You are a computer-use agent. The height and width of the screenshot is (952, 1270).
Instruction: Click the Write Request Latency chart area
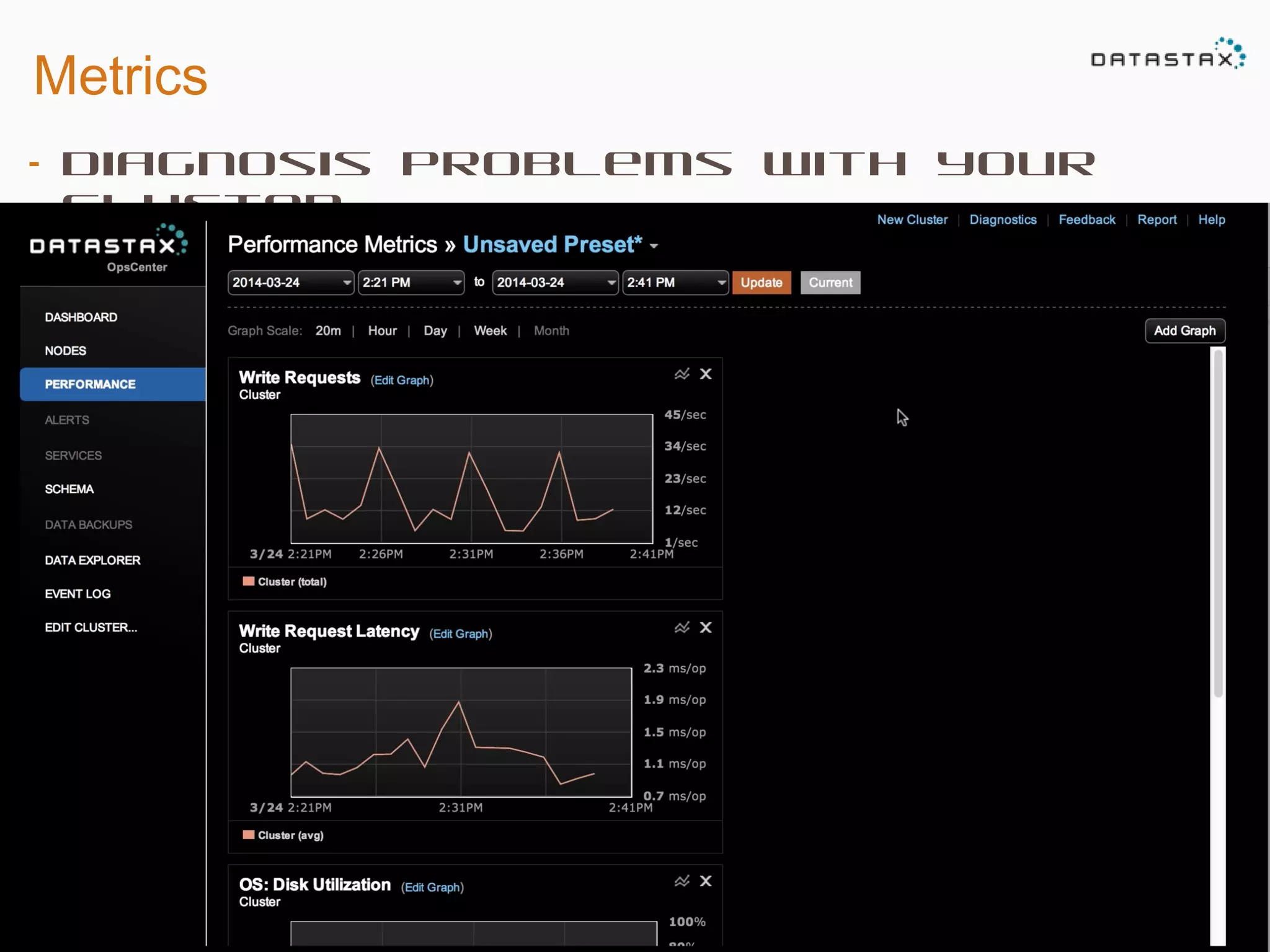pyautogui.click(x=461, y=732)
